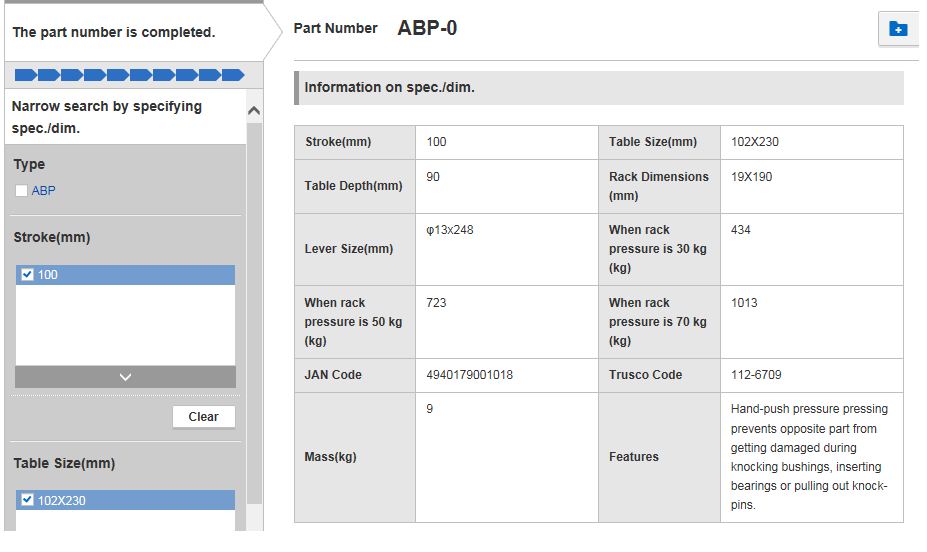Click the left panel vertical scrollbar
927x552 pixels.
(x=254, y=313)
